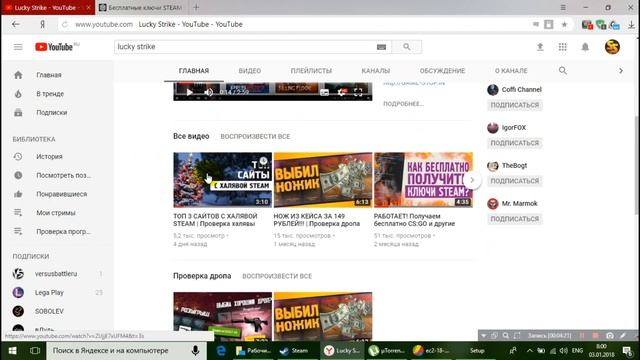Open the YouTube apps grid icon
Image resolution: width=640 pixels, height=360 pixels.
pyautogui.click(x=562, y=47)
